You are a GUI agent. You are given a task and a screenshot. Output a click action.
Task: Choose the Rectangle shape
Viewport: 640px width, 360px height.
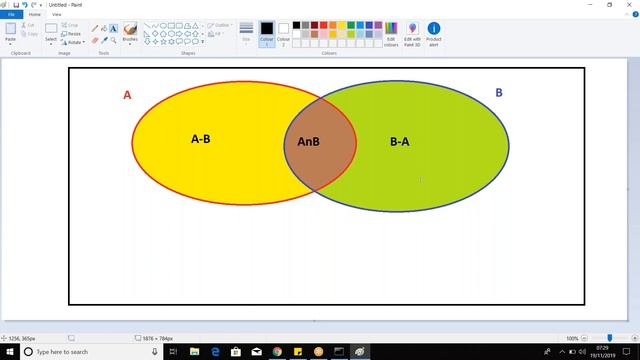tap(171, 25)
